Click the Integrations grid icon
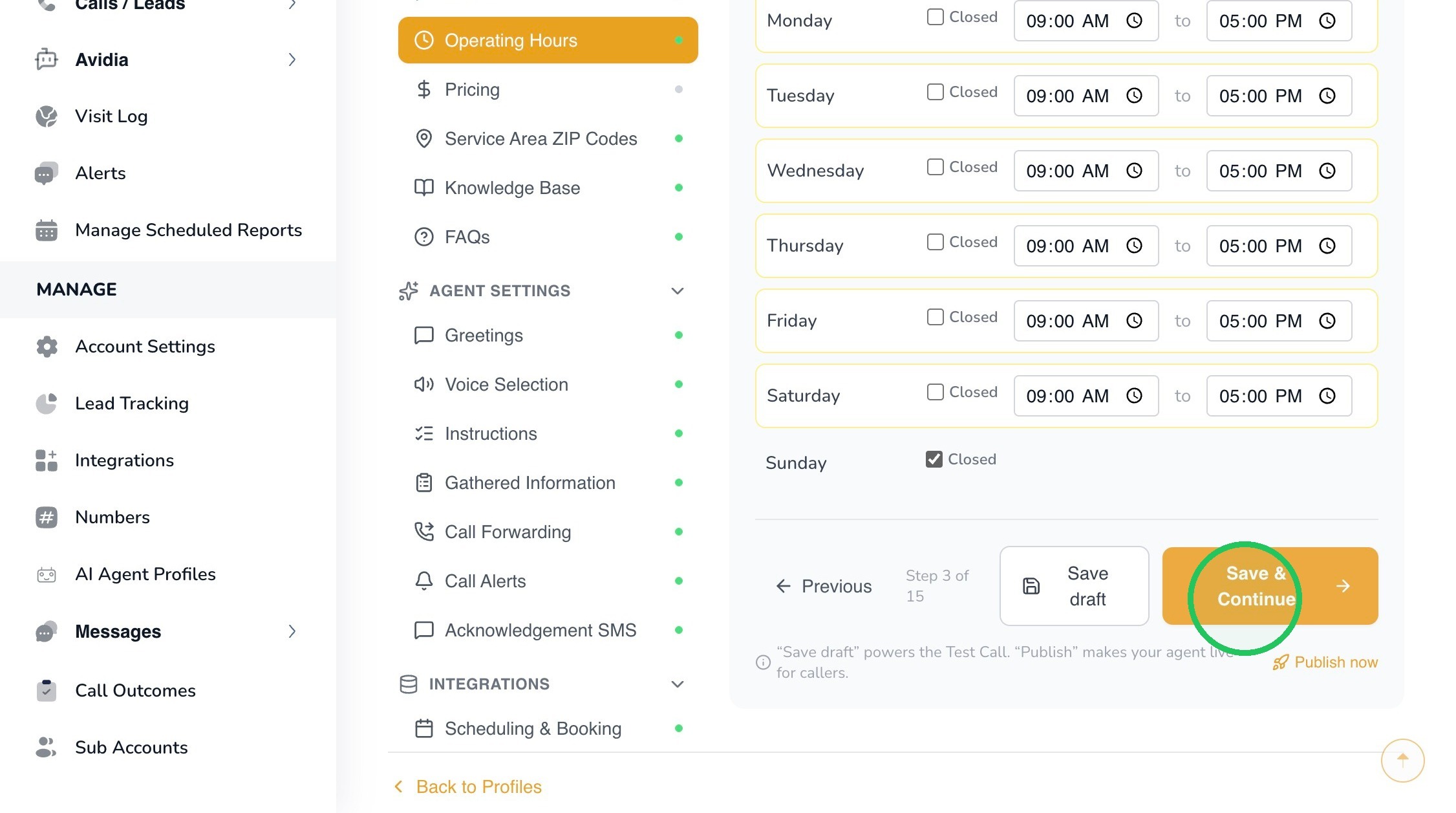1456x813 pixels. 47,461
